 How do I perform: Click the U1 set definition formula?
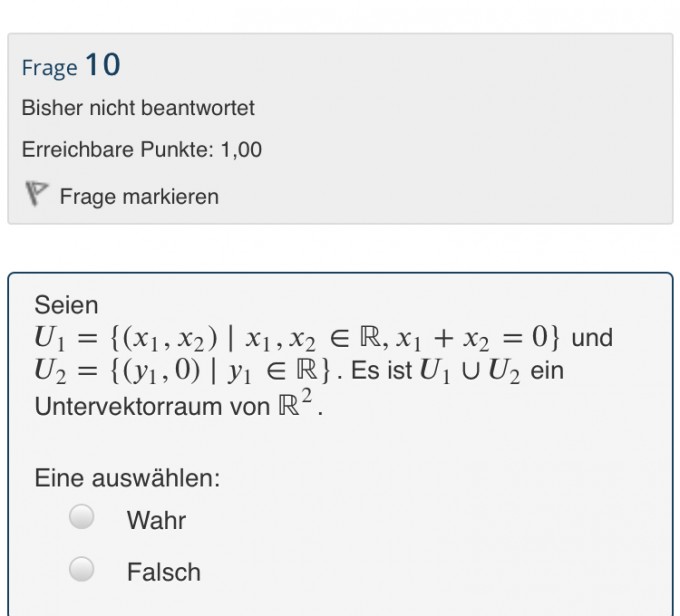[x=297, y=338]
